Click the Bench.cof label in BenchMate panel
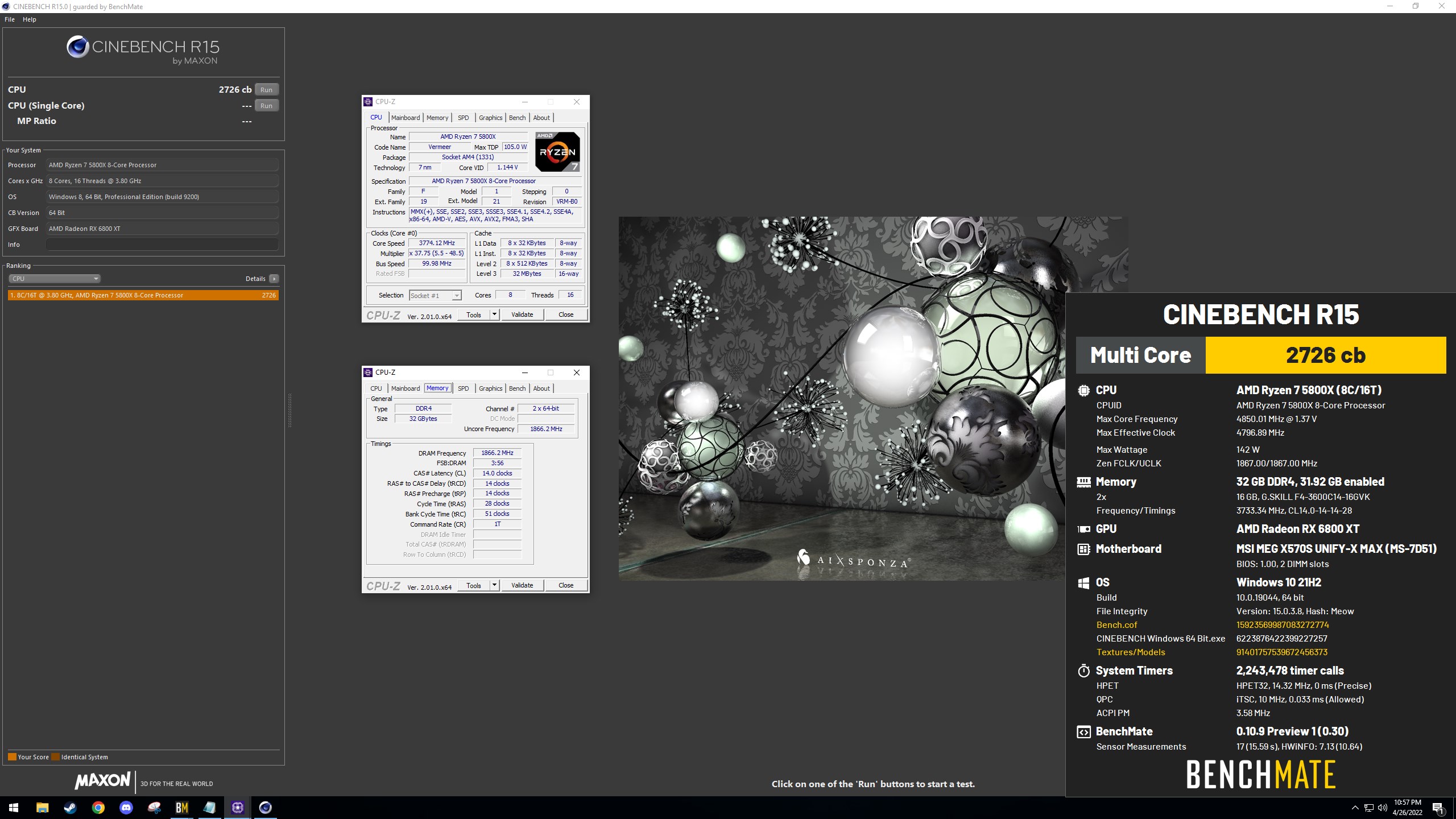Screen dimensions: 1456x819 [x=1116, y=625]
